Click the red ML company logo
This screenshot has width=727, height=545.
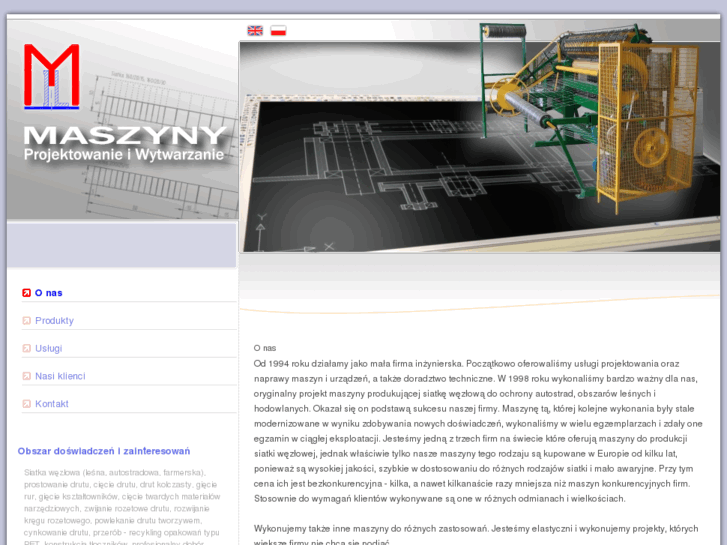pos(51,77)
